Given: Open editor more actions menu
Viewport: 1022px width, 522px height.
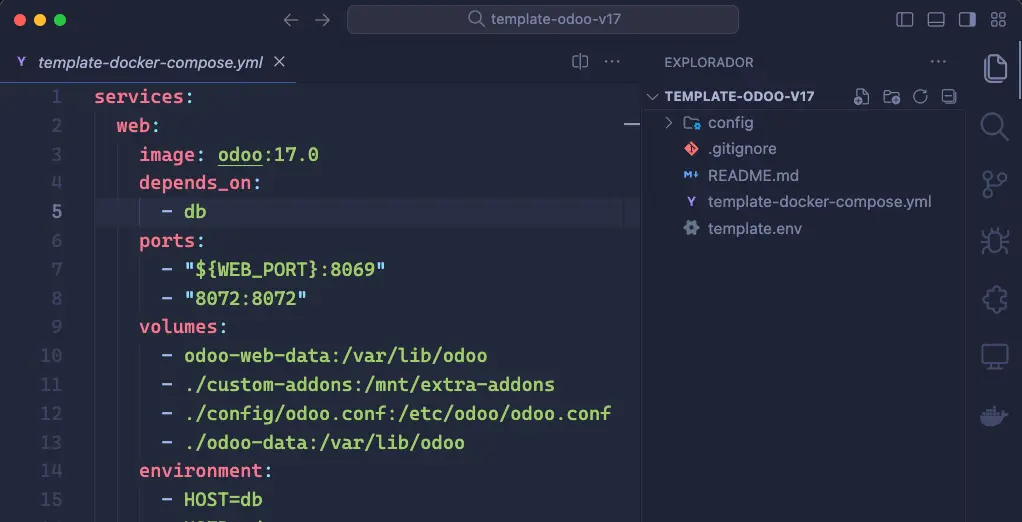Looking at the screenshot, I should (612, 62).
